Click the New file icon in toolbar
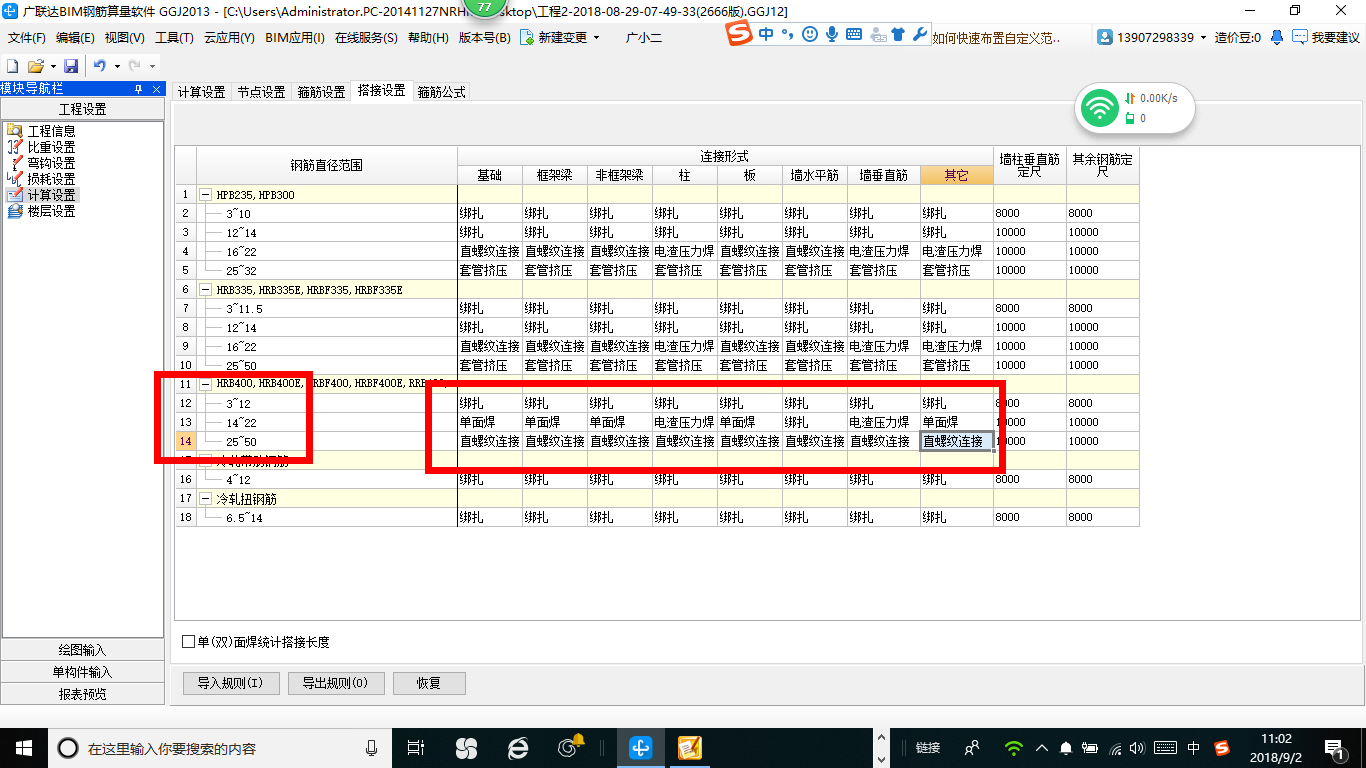The image size is (1366, 768). click(13, 66)
